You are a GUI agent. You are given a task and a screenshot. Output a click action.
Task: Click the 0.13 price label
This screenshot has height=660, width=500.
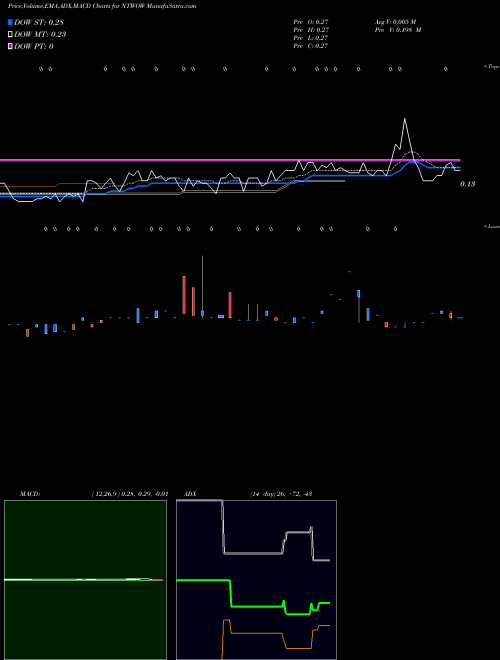(467, 184)
